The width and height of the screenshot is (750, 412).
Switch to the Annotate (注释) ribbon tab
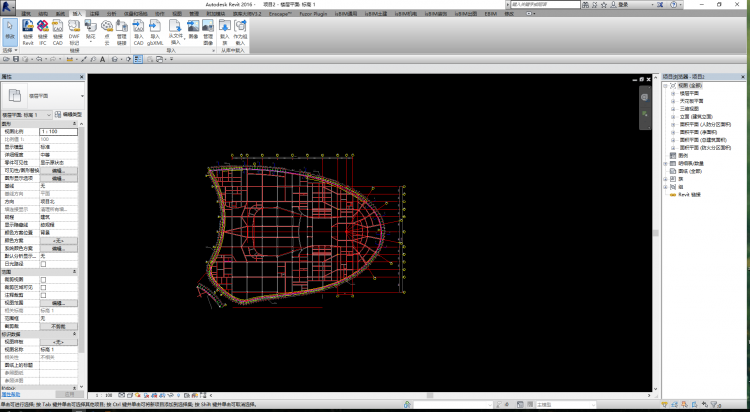[x=94, y=15]
